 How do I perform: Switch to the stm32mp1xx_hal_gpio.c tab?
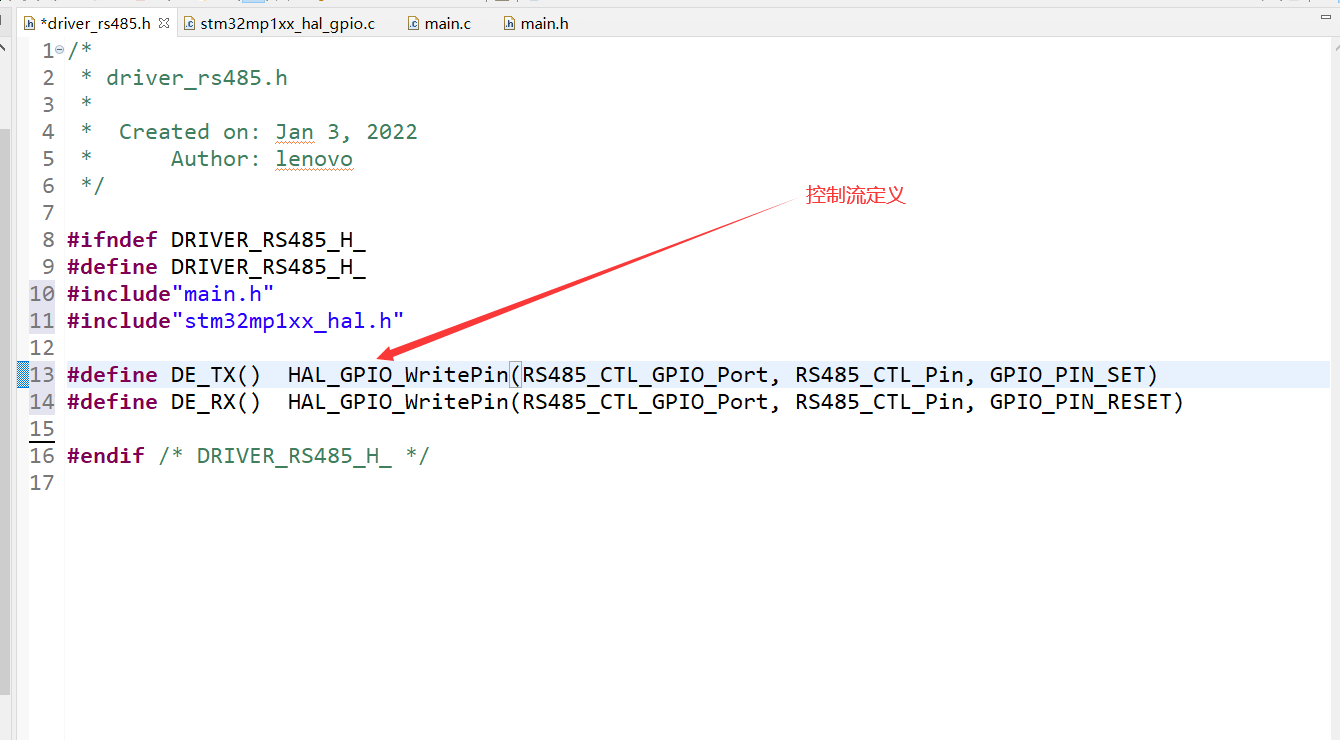tap(279, 23)
